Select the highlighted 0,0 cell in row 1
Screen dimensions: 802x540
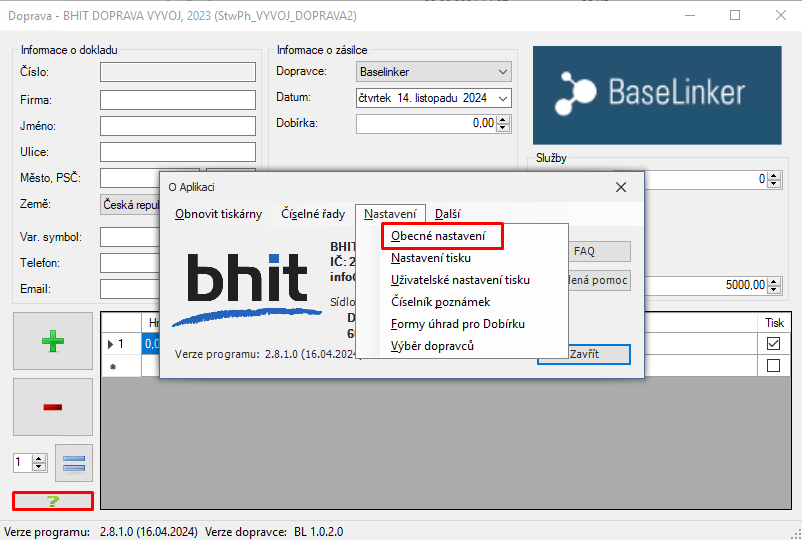pyautogui.click(x=151, y=344)
